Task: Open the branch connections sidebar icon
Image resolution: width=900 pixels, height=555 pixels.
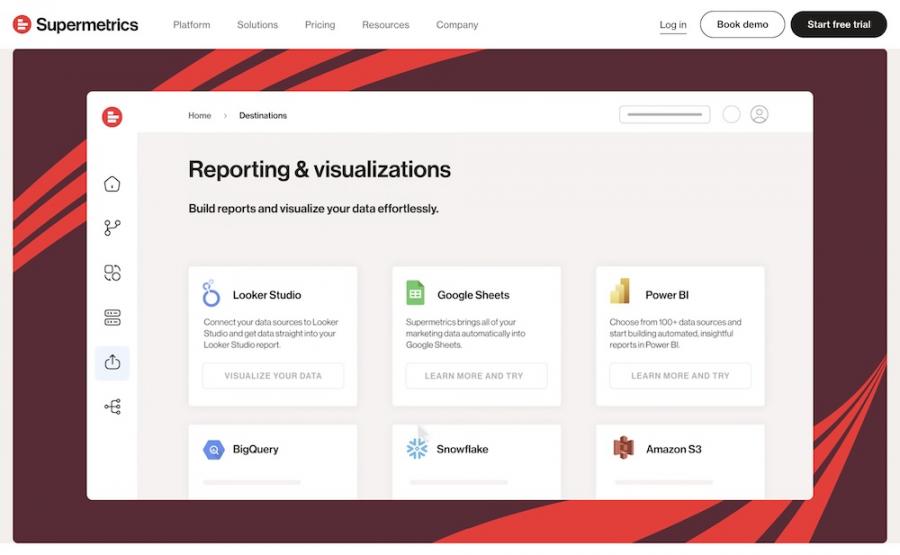Action: coord(112,228)
